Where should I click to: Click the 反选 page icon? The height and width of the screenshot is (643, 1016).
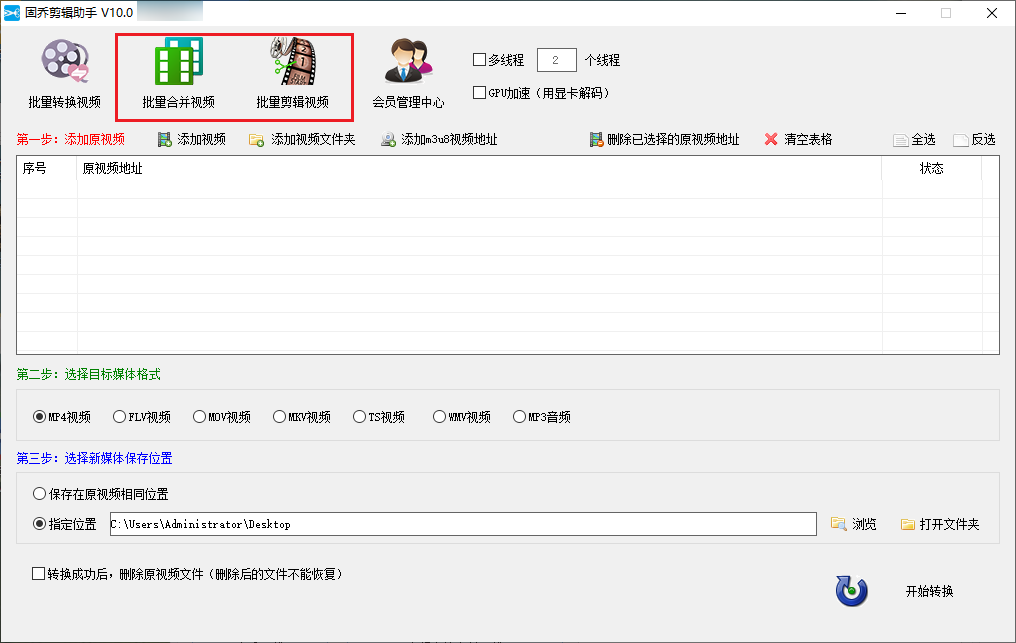pyautogui.click(x=961, y=140)
